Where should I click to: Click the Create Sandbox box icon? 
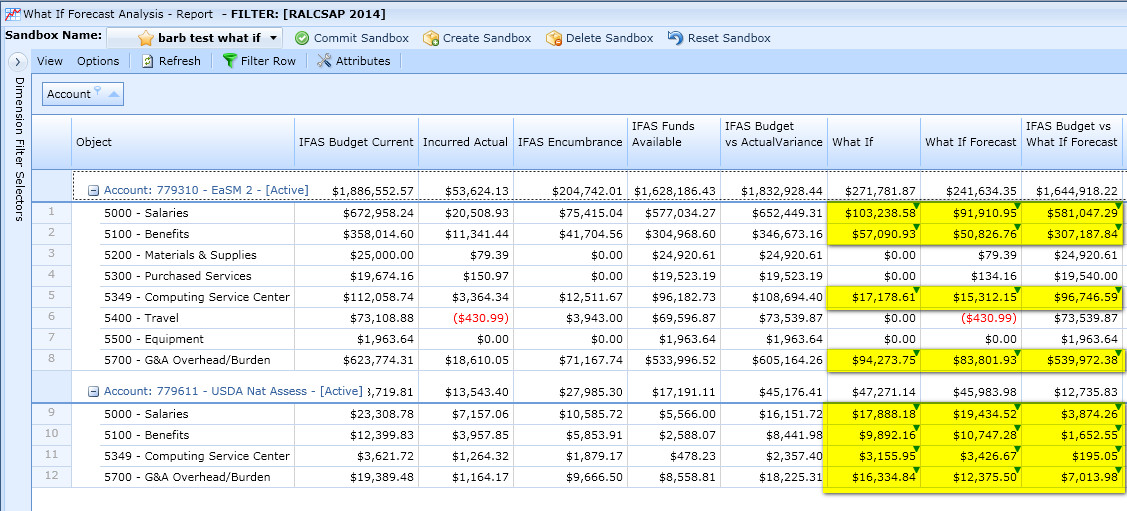[431, 38]
